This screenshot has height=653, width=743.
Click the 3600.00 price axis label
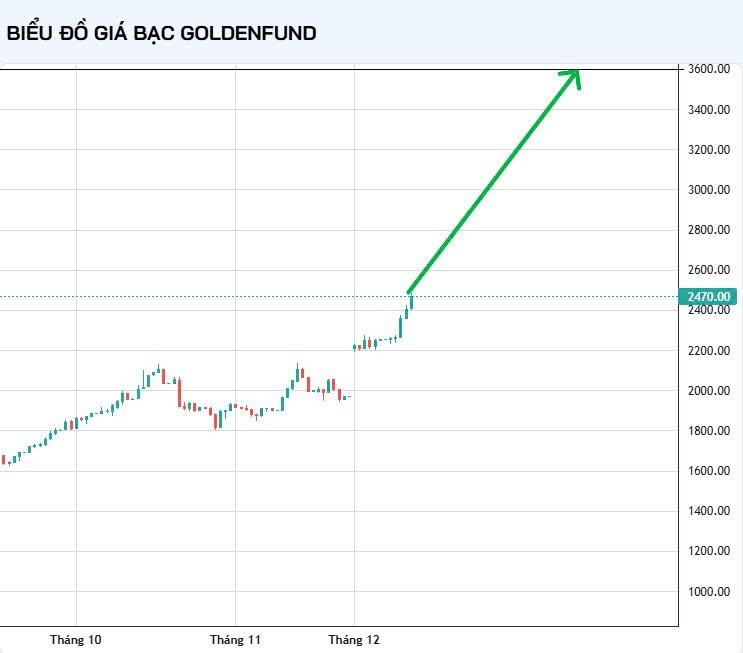[x=709, y=69]
